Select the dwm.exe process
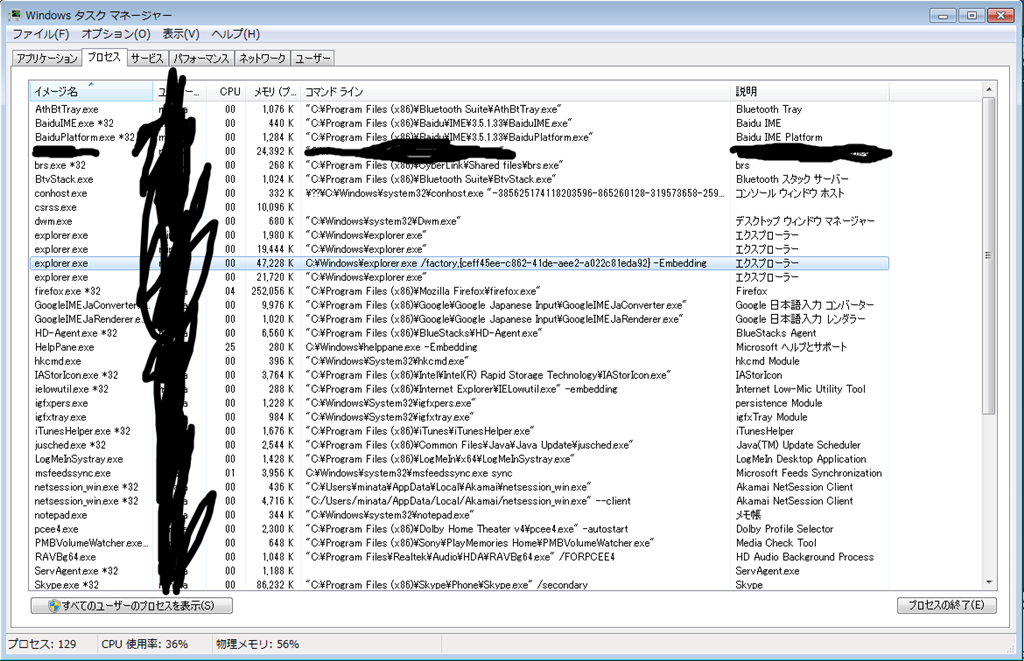This screenshot has height=661, width=1024. tap(459, 221)
